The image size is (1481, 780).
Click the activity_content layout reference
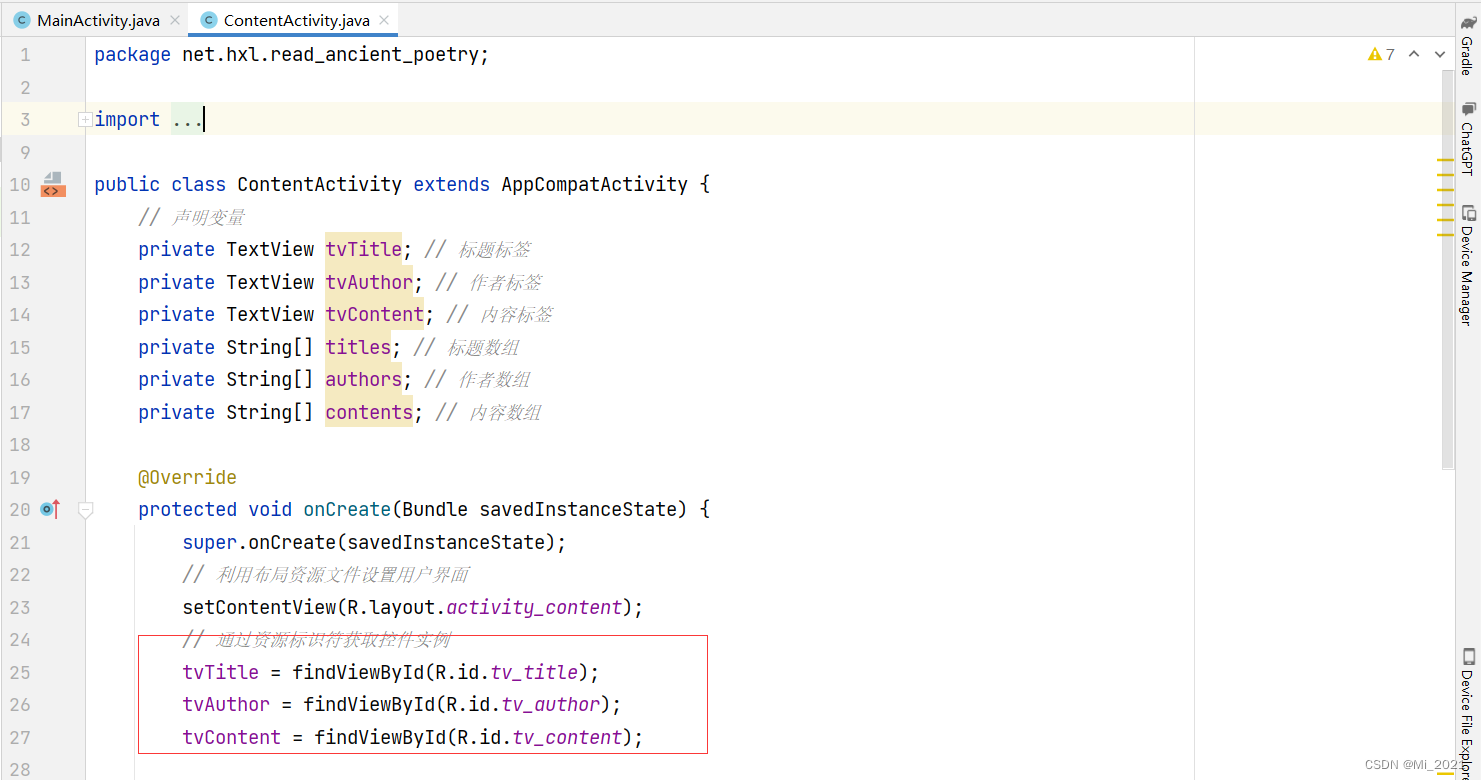tap(534, 607)
